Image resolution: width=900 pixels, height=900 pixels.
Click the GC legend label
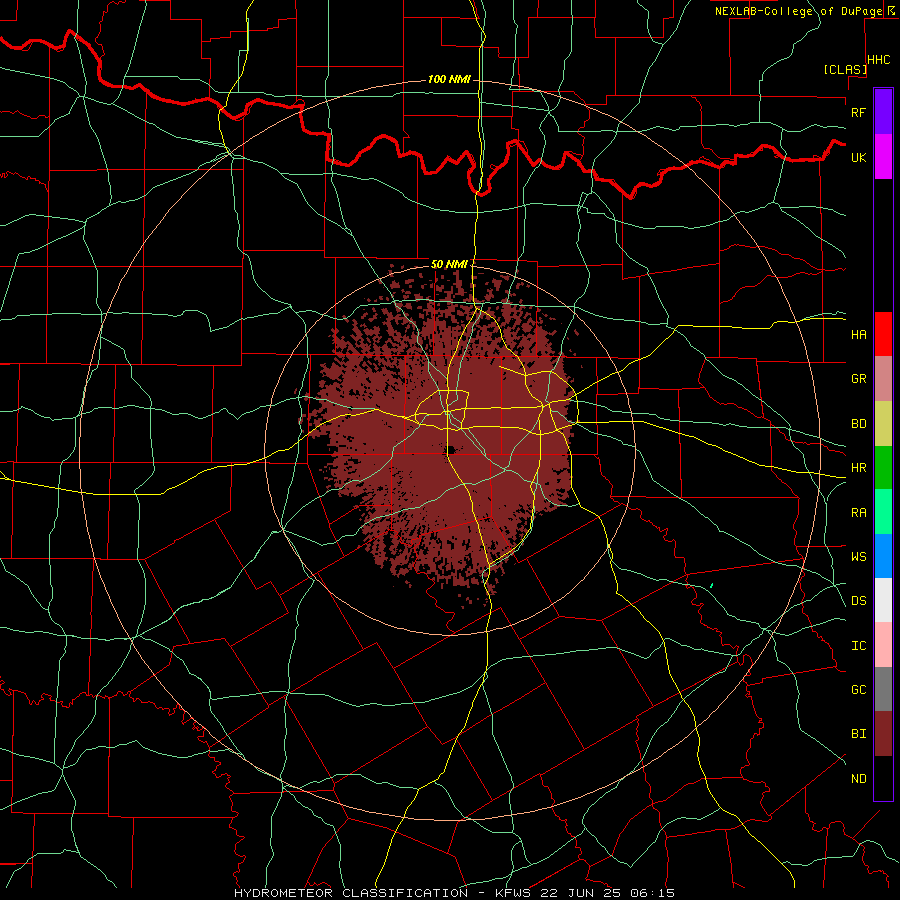[858, 690]
